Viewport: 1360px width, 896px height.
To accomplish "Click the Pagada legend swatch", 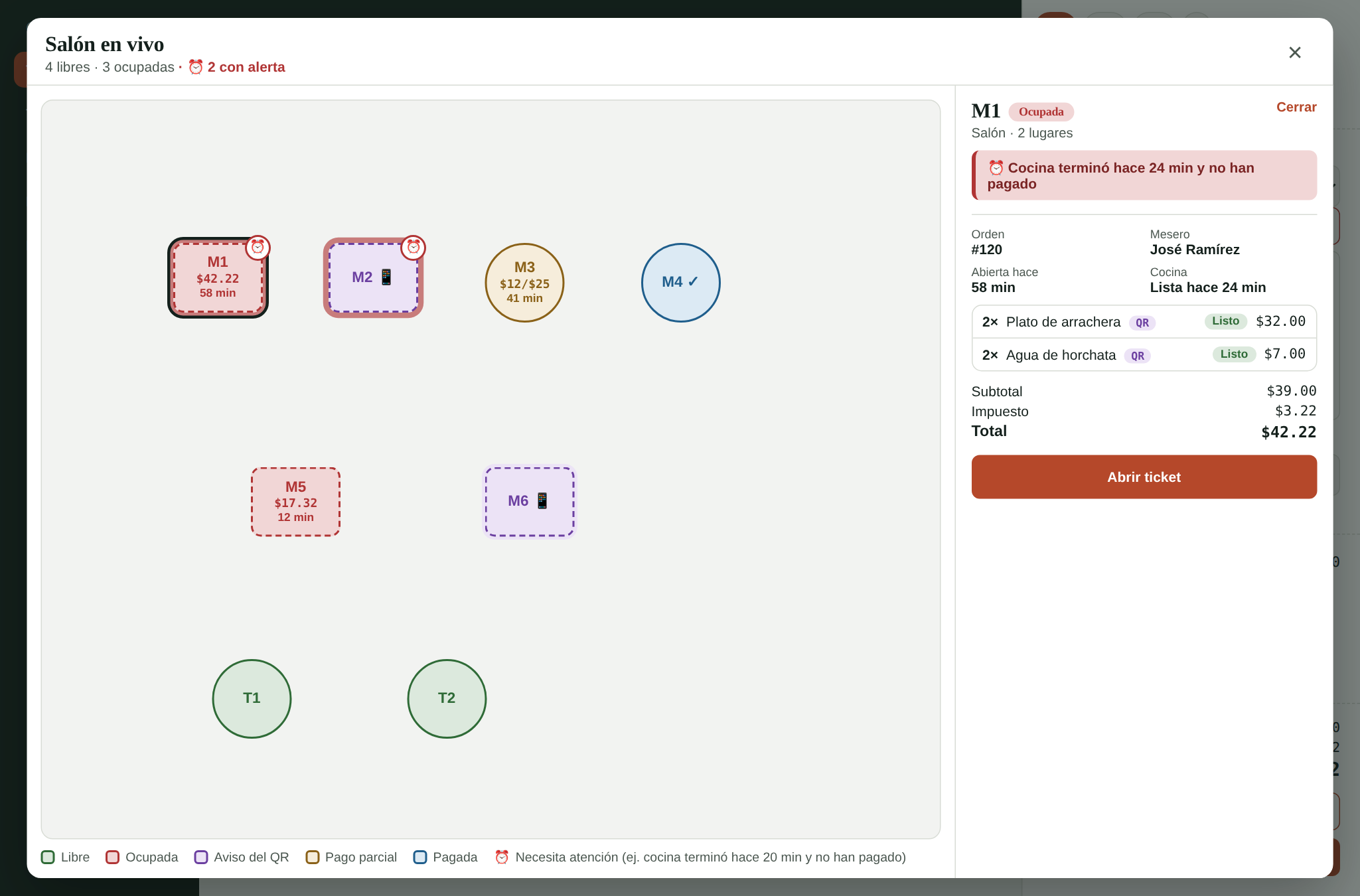I will [x=420, y=857].
